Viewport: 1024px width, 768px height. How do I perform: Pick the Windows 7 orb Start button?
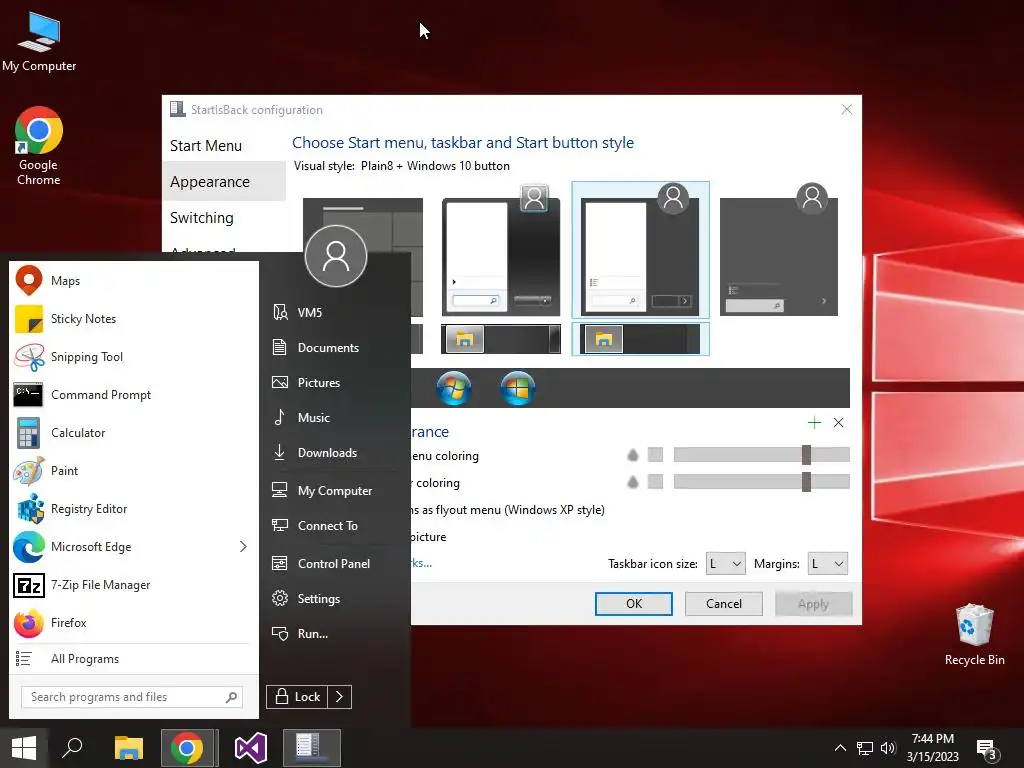[454, 388]
